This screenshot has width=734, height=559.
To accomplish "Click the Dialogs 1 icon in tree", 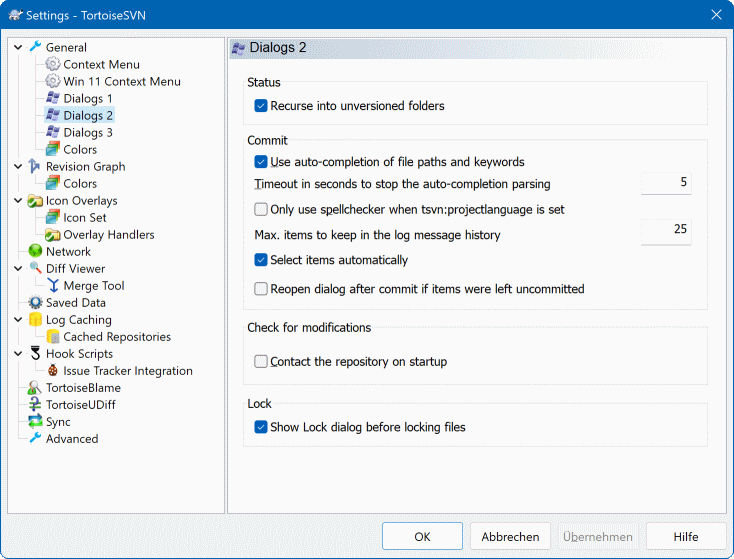I will [52, 98].
